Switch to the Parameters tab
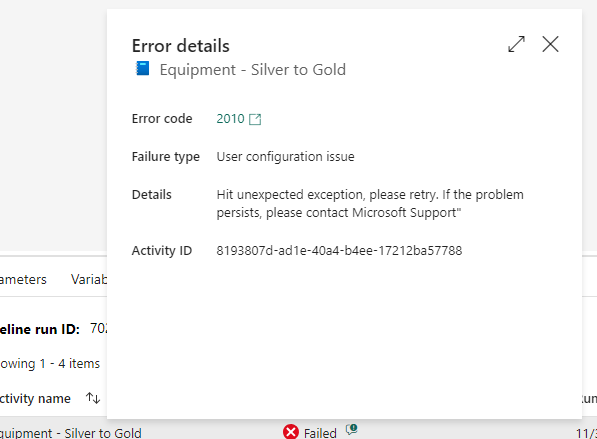This screenshot has height=439, width=597. pos(23,279)
